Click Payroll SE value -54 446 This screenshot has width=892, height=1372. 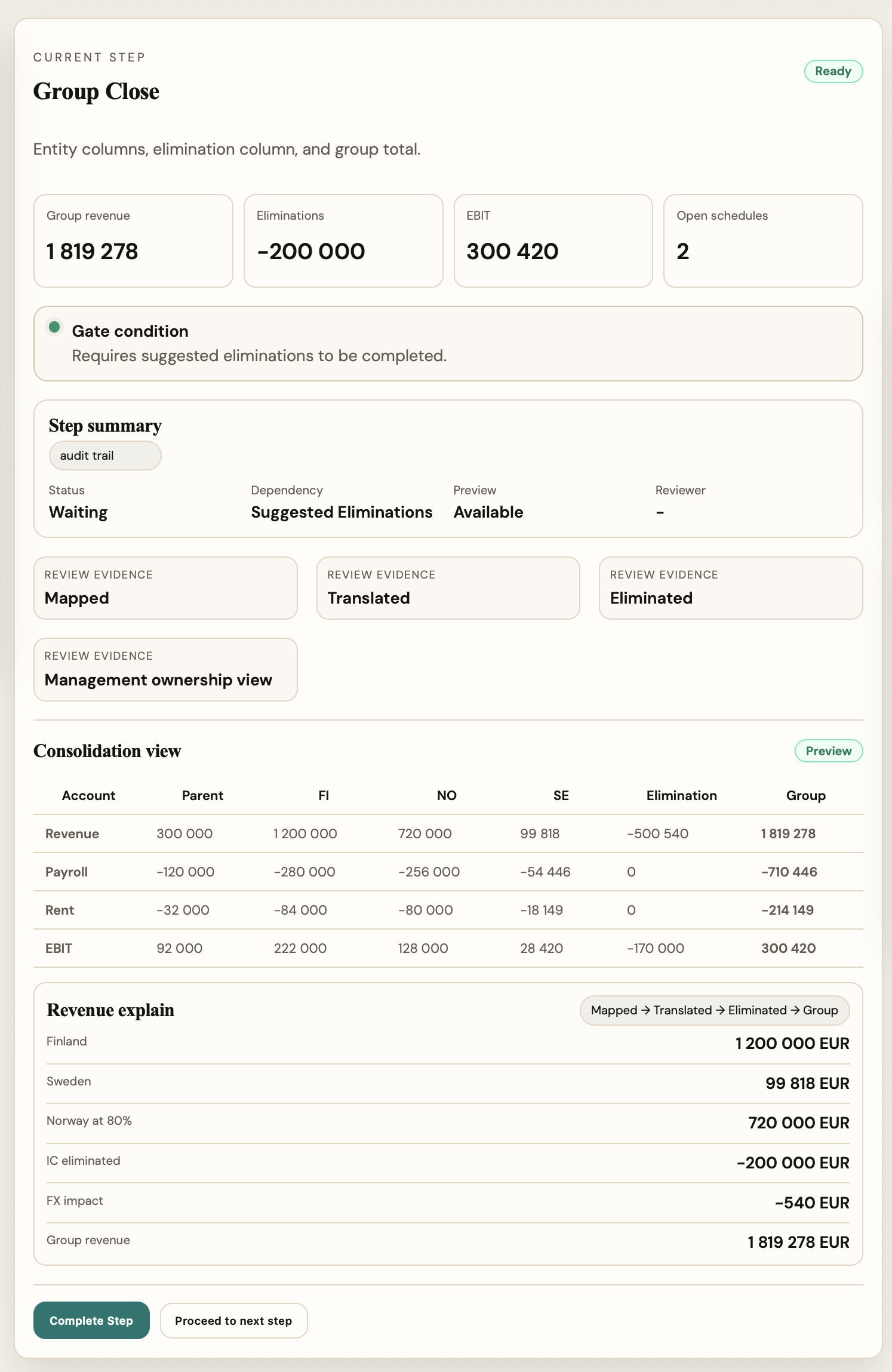[545, 872]
